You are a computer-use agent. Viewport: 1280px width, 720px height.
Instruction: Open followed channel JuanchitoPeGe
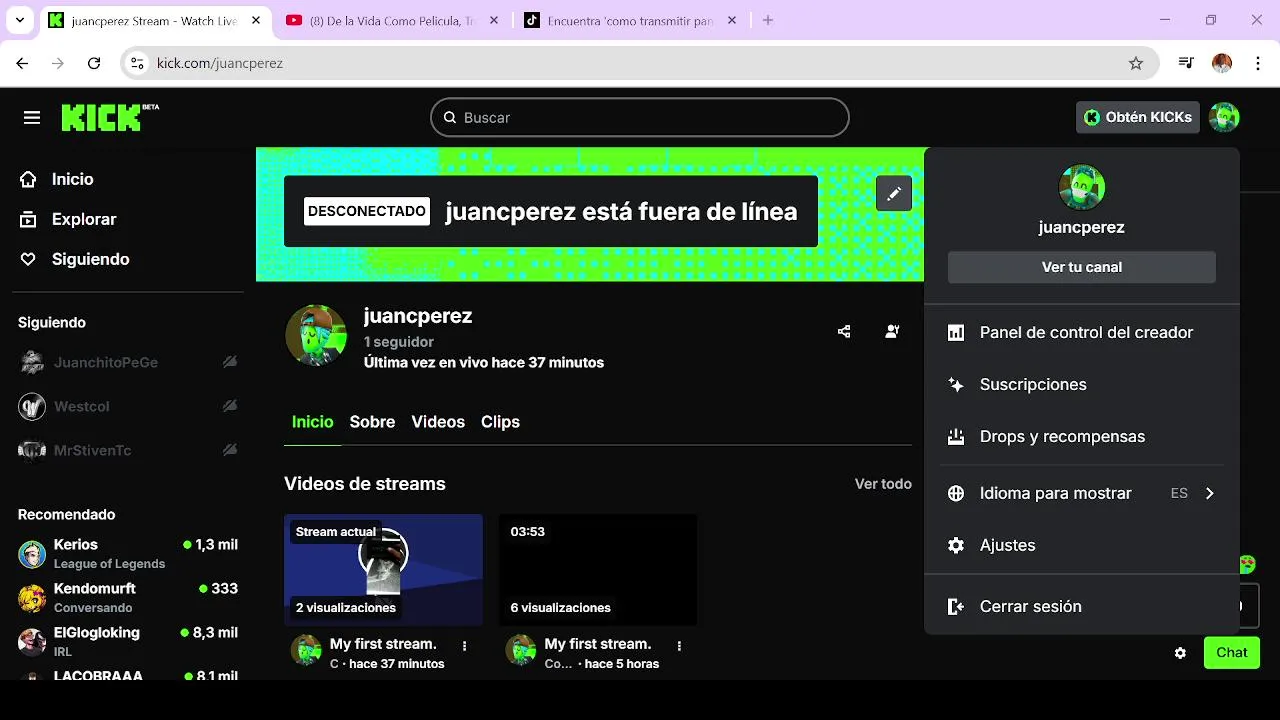coord(128,362)
